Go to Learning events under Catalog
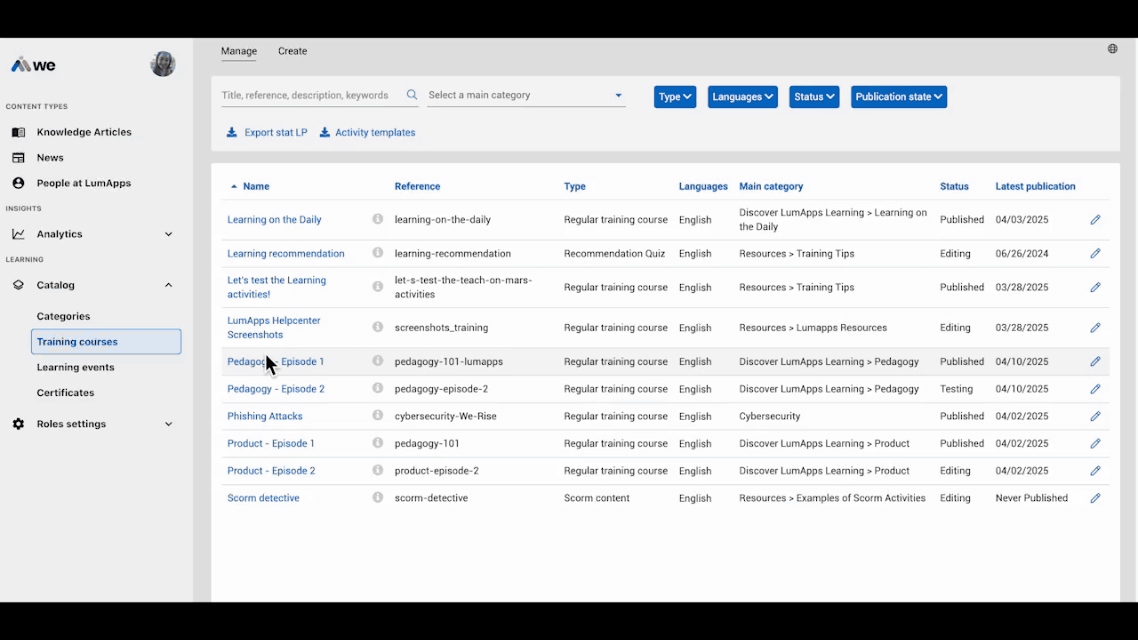Screen dimensions: 1138x640 (75, 367)
